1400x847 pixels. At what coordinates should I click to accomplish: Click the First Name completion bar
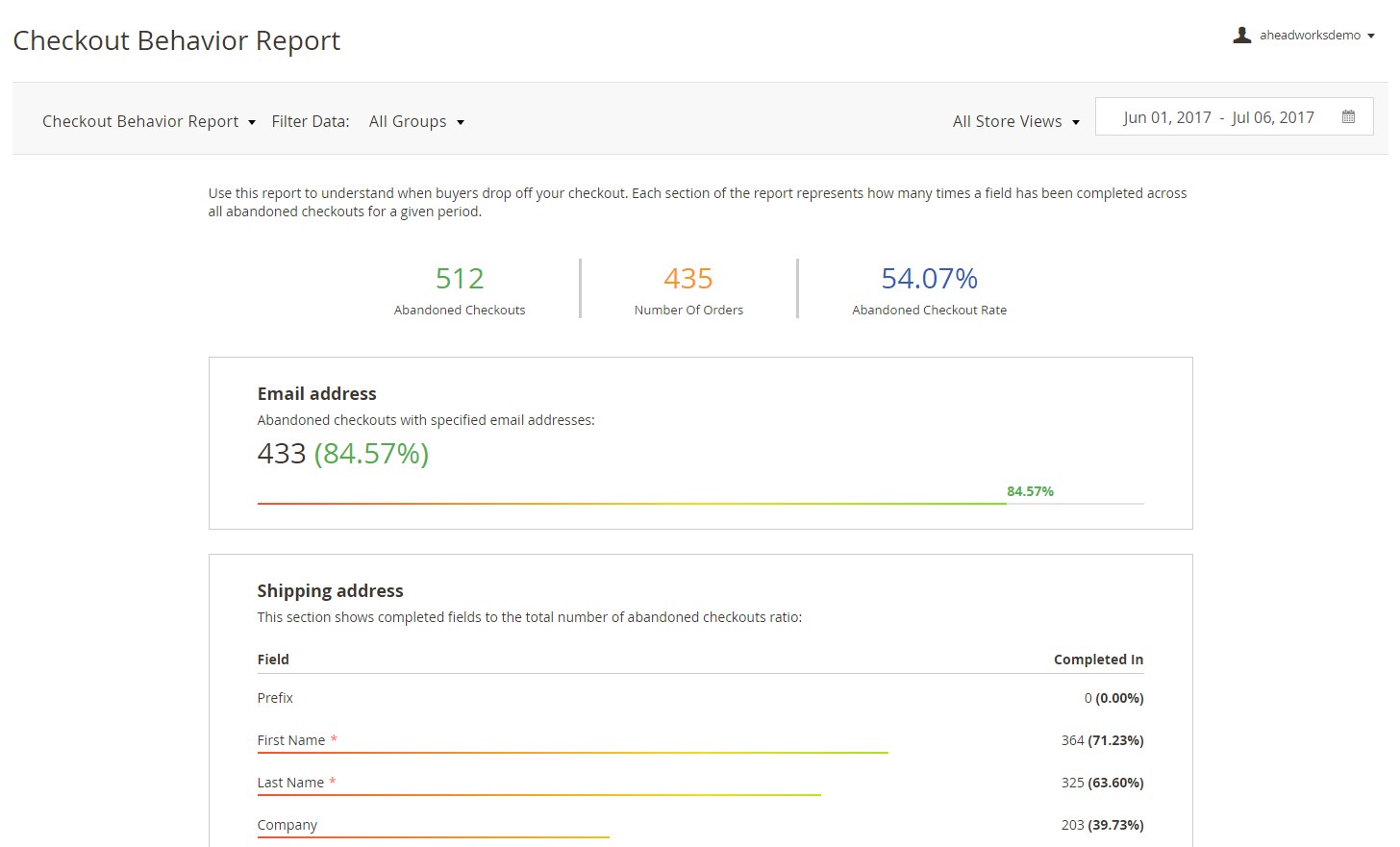pyautogui.click(x=572, y=752)
